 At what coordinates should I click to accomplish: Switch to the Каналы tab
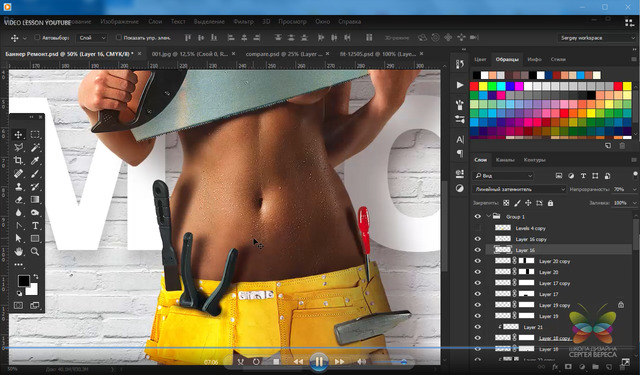[505, 160]
